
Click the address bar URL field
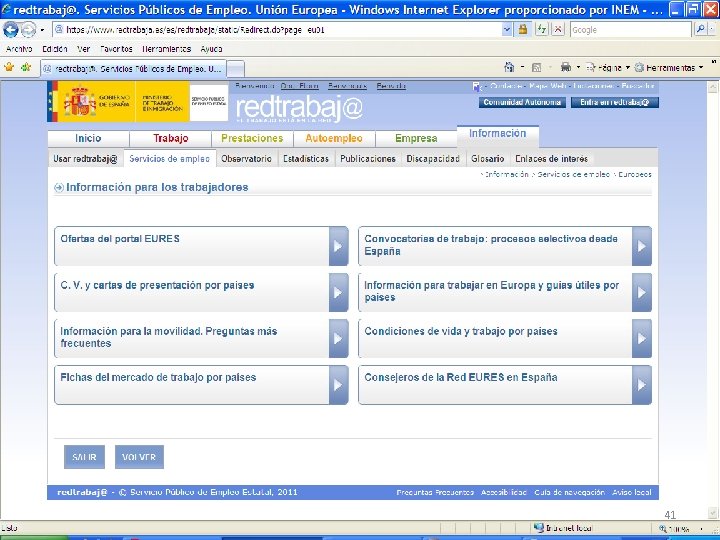tap(277, 30)
